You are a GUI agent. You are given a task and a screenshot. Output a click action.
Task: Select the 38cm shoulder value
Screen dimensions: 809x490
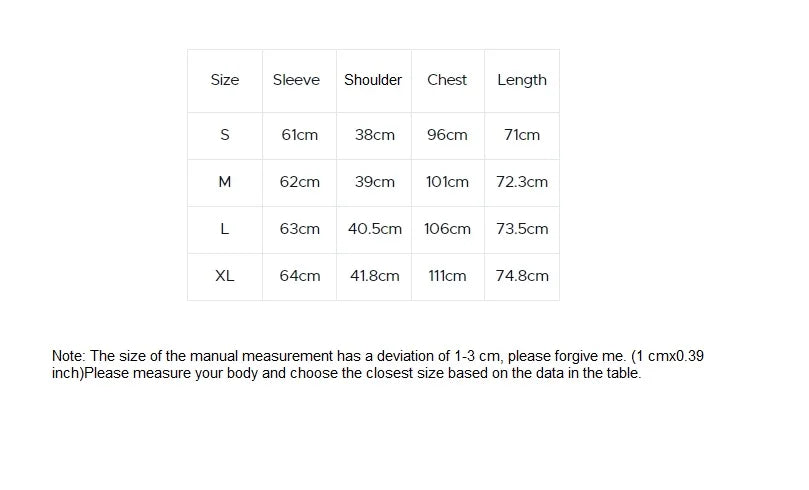pyautogui.click(x=375, y=135)
